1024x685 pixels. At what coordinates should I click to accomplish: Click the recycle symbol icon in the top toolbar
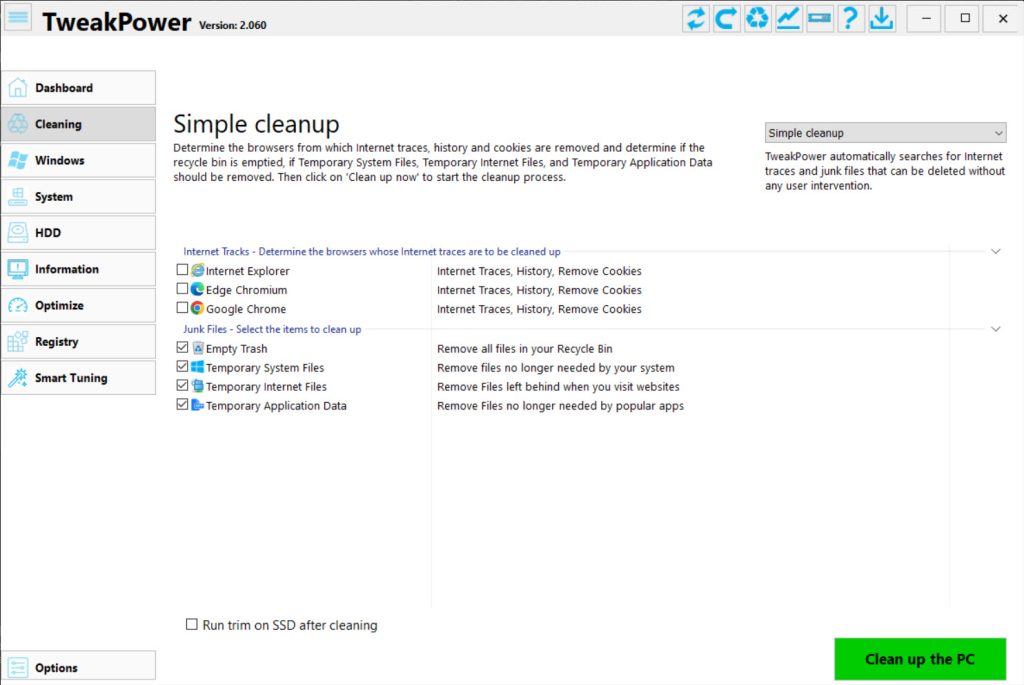click(x=758, y=18)
